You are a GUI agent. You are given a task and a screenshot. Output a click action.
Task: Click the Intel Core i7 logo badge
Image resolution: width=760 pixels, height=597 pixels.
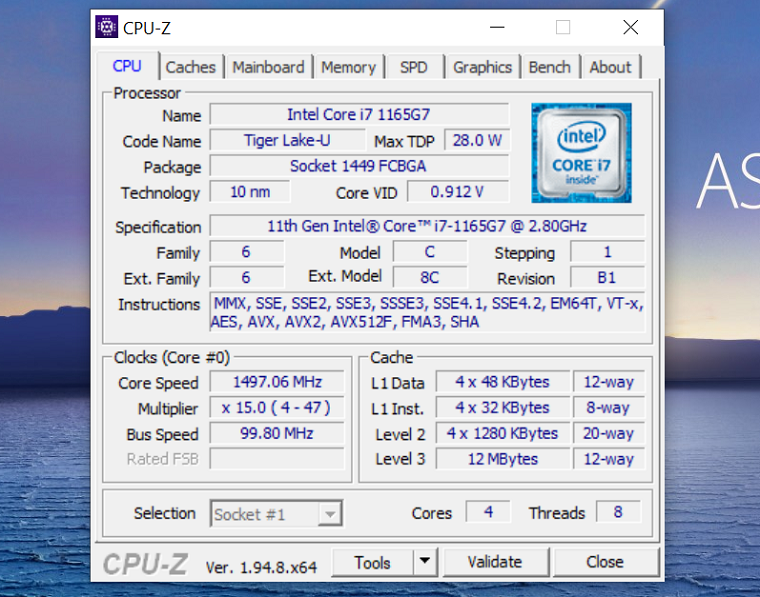(x=581, y=153)
